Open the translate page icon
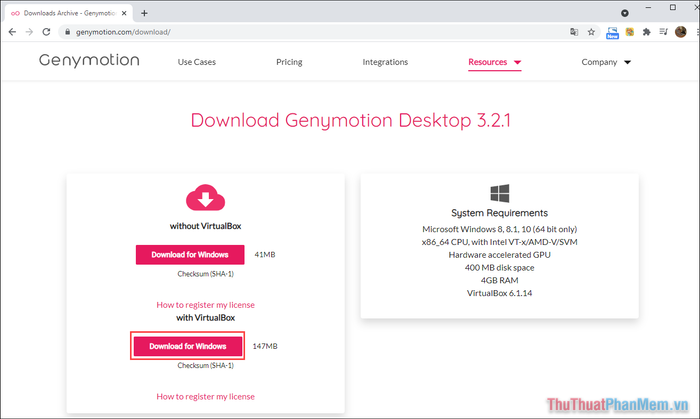This screenshot has height=419, width=700. click(x=574, y=32)
